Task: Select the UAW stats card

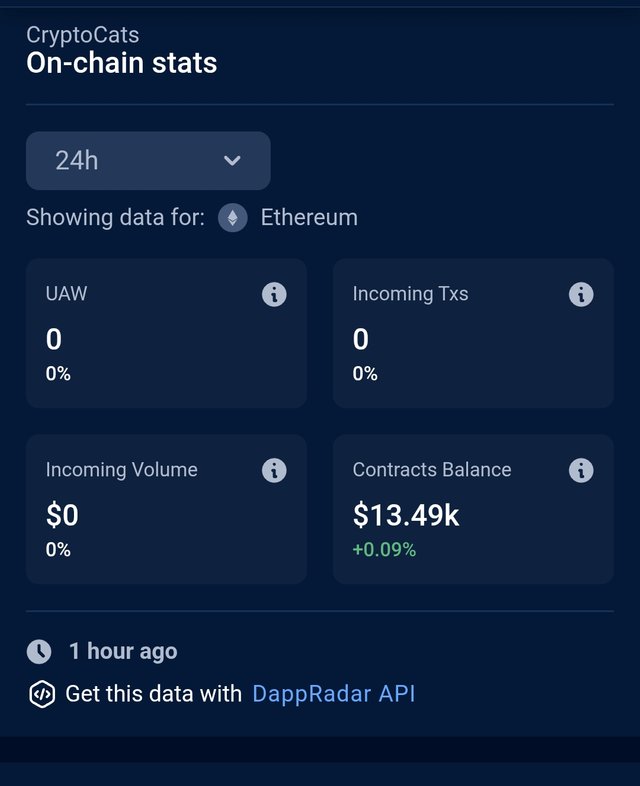Action: pyautogui.click(x=166, y=333)
